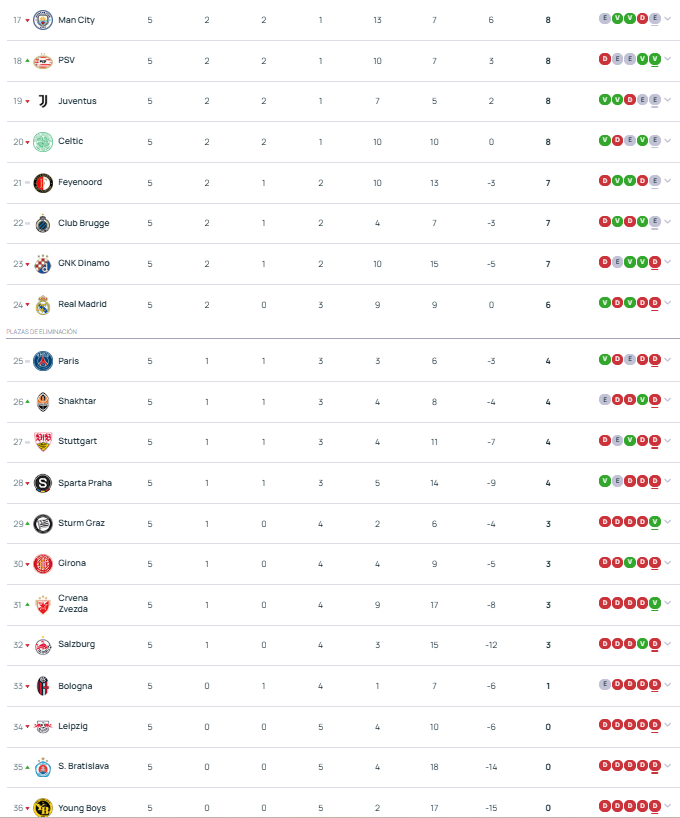Screen dimensions: 680x818
Task: Click the Paris club crest
Action: [43, 361]
